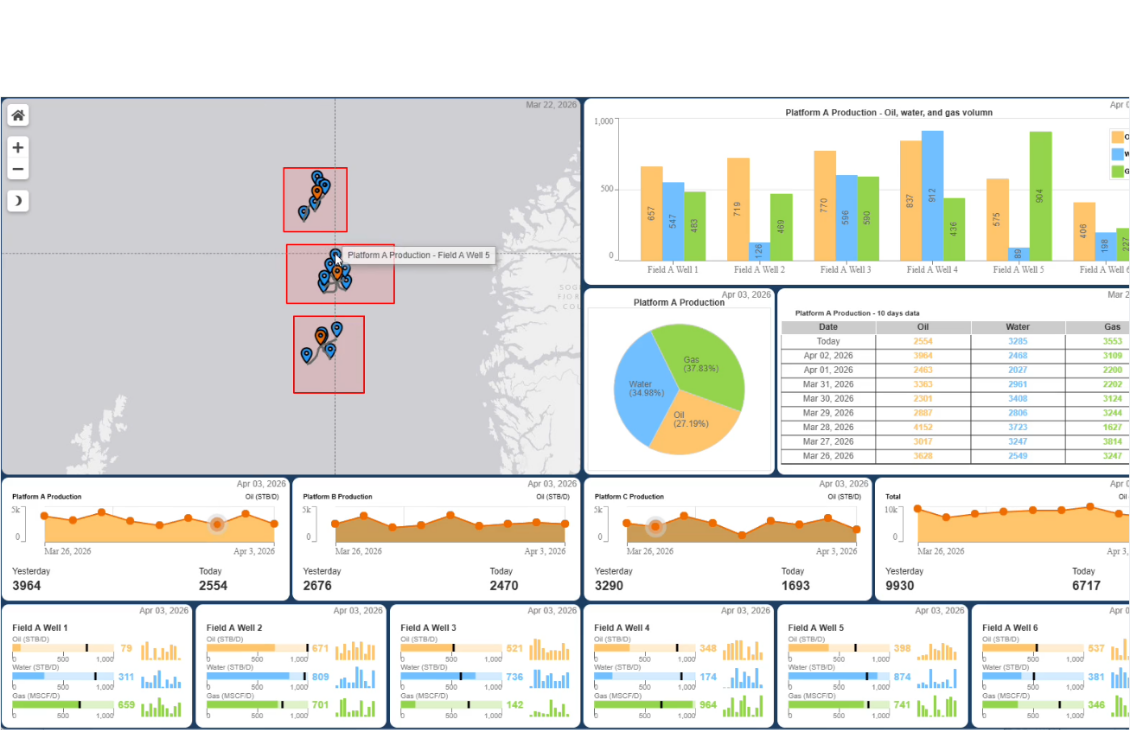Click the highlighted point on Platform A Production line
This screenshot has width=1130, height=730.
[x=217, y=525]
